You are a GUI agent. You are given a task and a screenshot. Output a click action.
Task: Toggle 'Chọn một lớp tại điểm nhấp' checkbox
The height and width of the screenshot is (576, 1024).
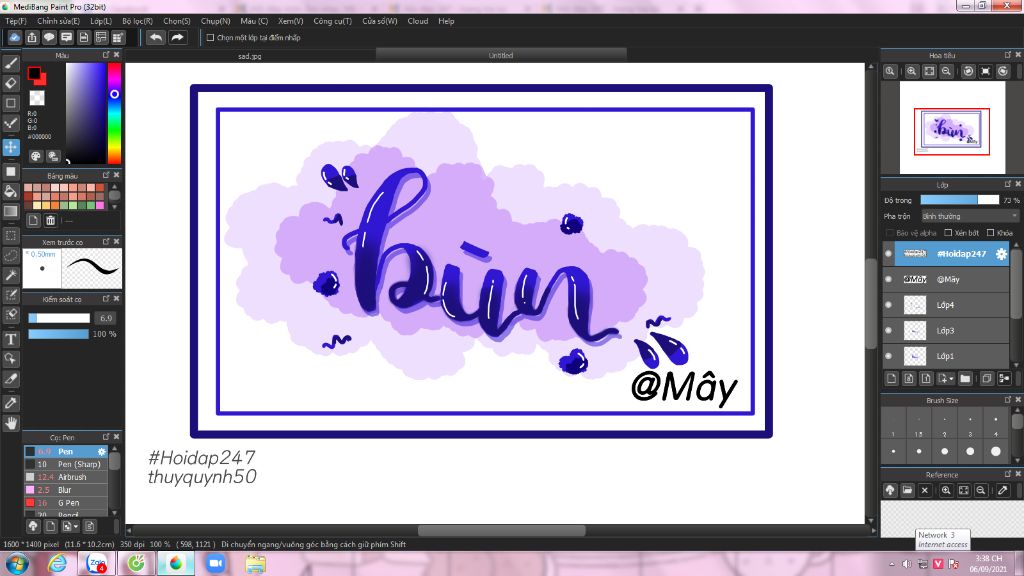210,38
